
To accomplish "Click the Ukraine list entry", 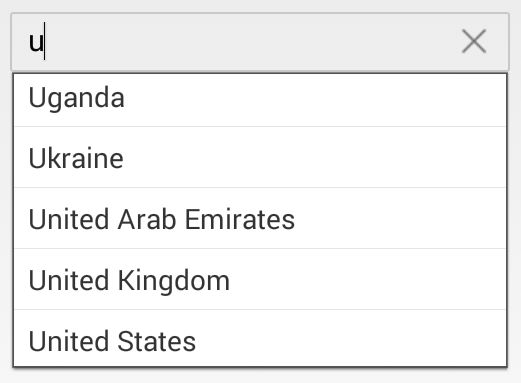I will (x=260, y=157).
